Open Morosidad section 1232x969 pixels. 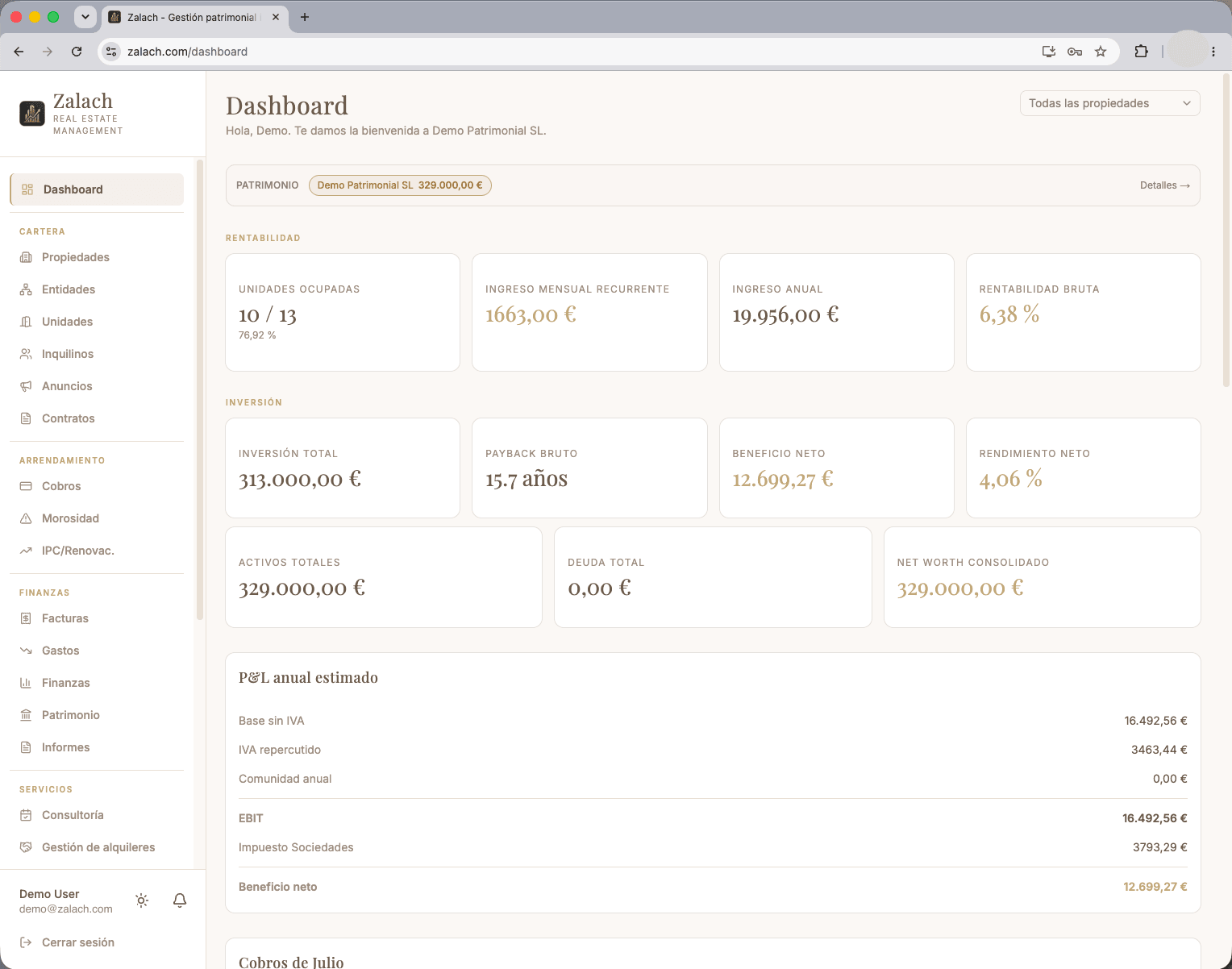[97, 518]
